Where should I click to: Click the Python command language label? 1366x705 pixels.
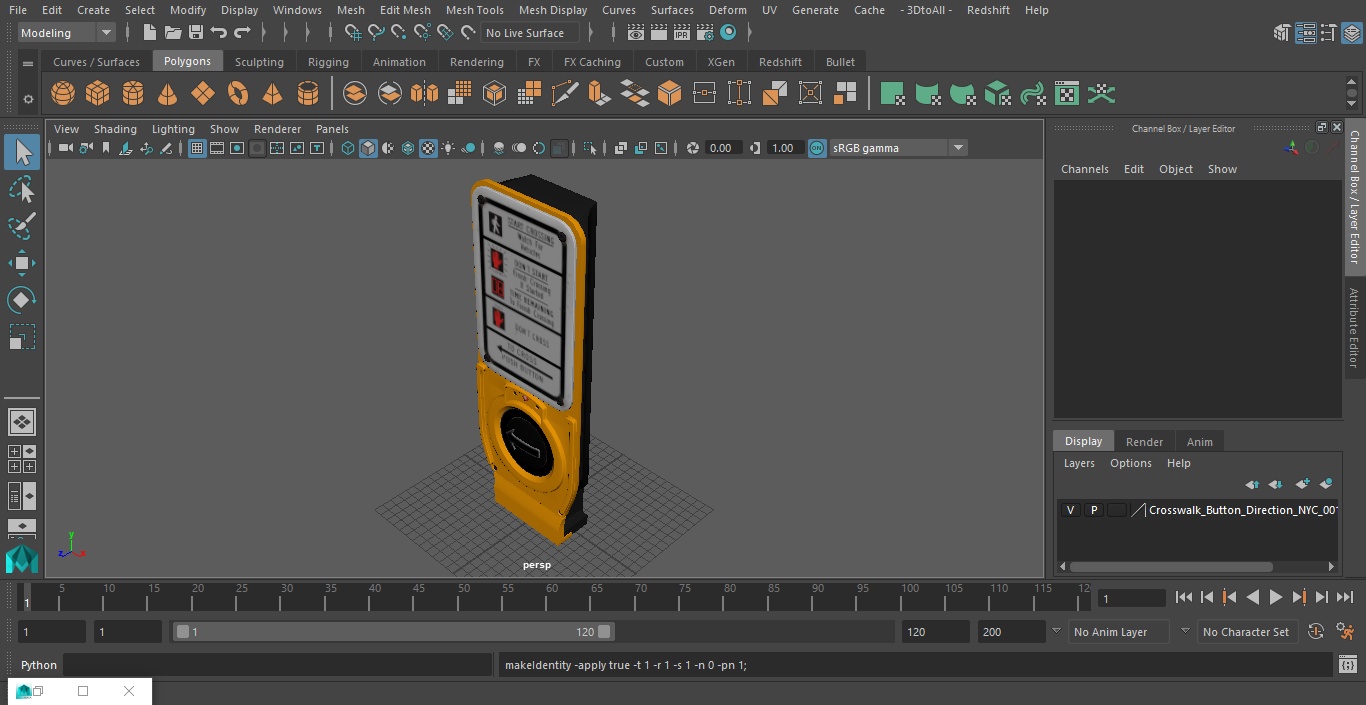pos(39,665)
